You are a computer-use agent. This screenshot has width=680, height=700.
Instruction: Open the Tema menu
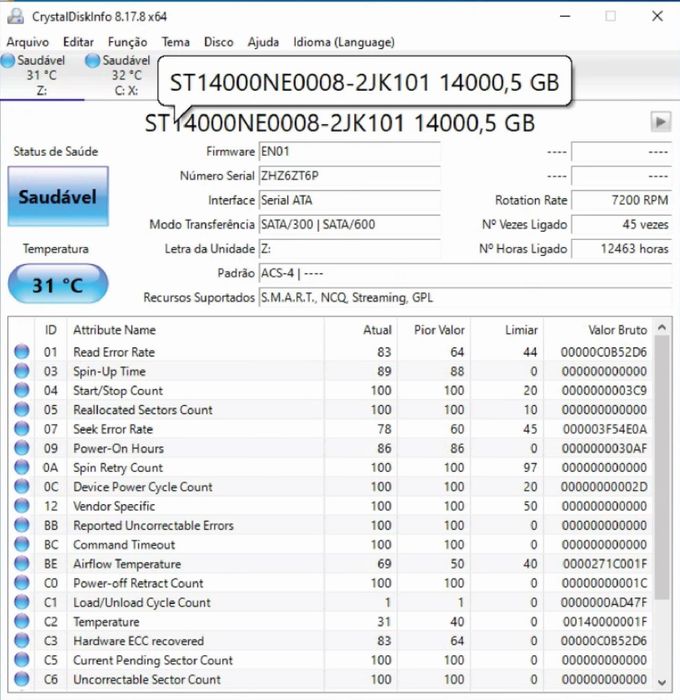[x=175, y=42]
